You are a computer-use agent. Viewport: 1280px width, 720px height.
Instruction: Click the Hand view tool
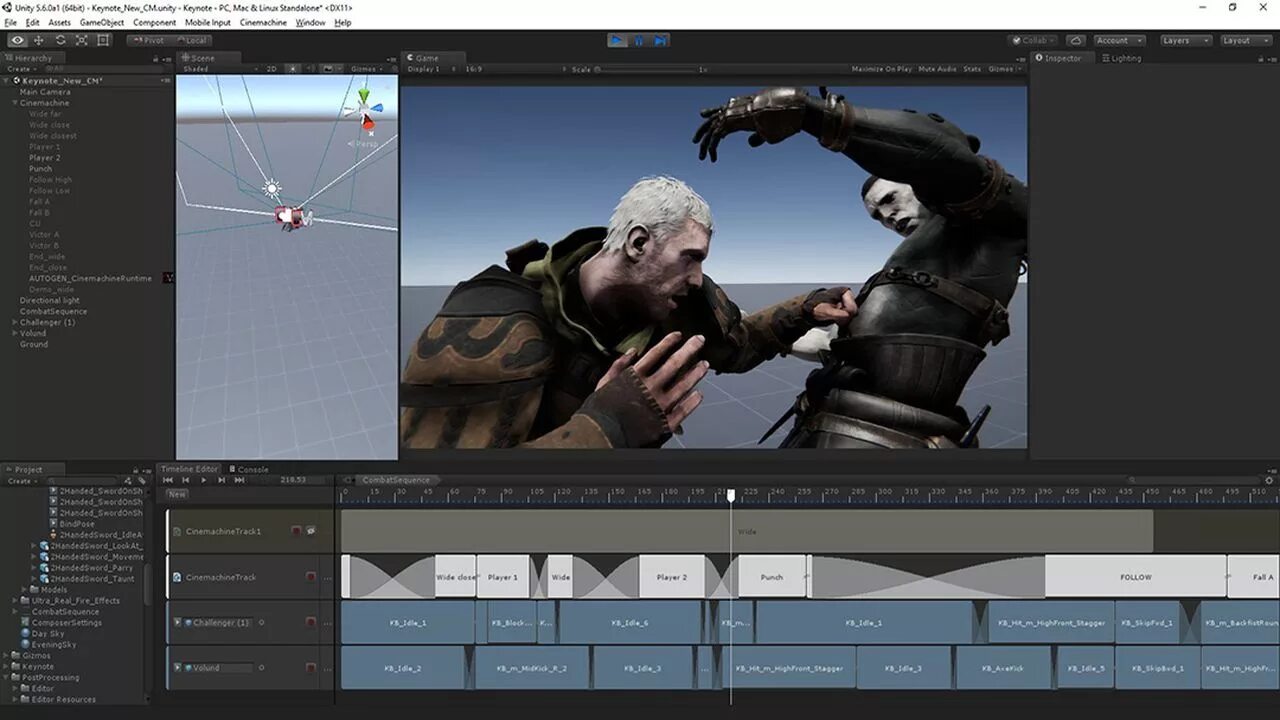pos(17,40)
